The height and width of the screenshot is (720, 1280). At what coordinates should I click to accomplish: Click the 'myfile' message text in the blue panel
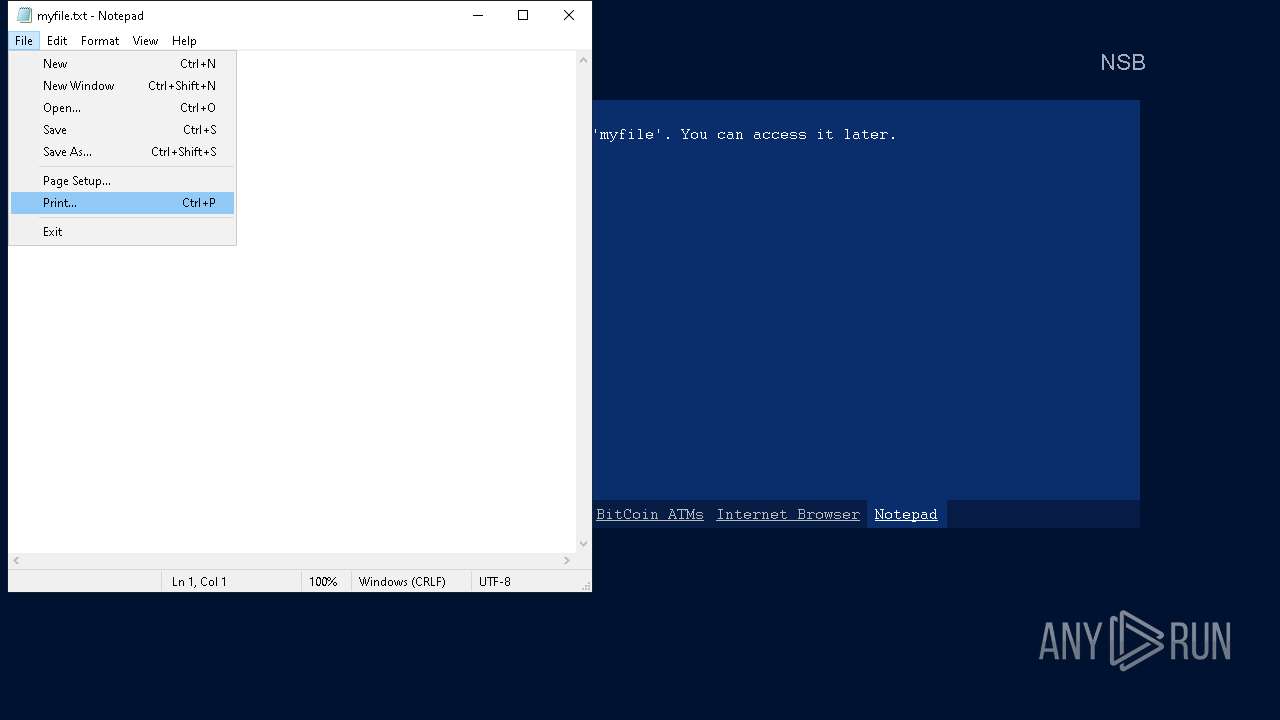click(x=745, y=134)
